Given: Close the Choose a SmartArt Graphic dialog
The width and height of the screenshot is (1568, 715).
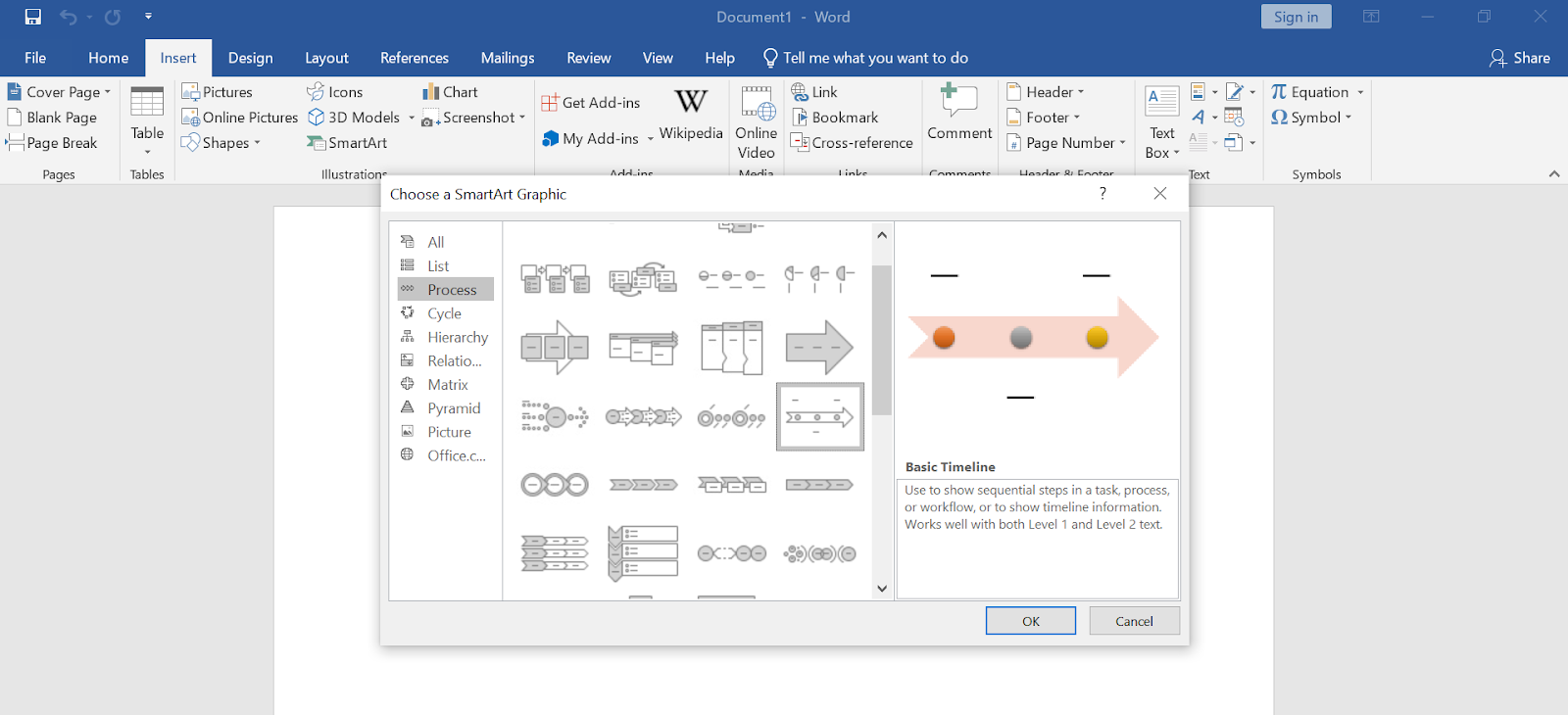Looking at the screenshot, I should (1160, 194).
